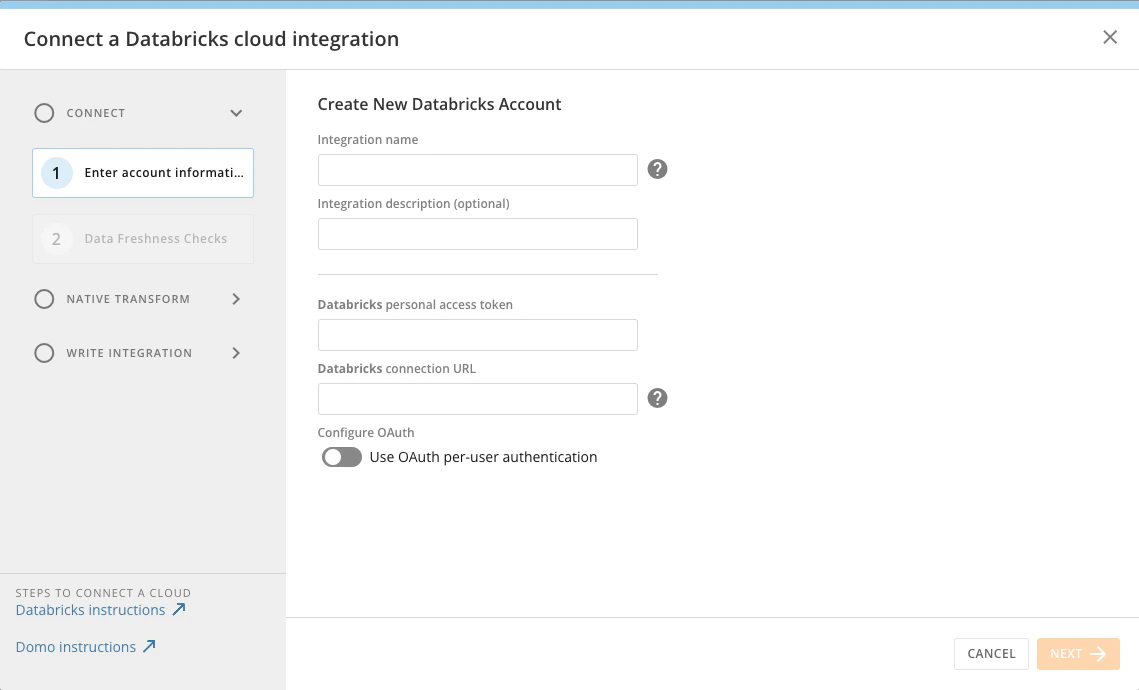
Task: Click the help icon beside Integration name
Action: tap(657, 169)
